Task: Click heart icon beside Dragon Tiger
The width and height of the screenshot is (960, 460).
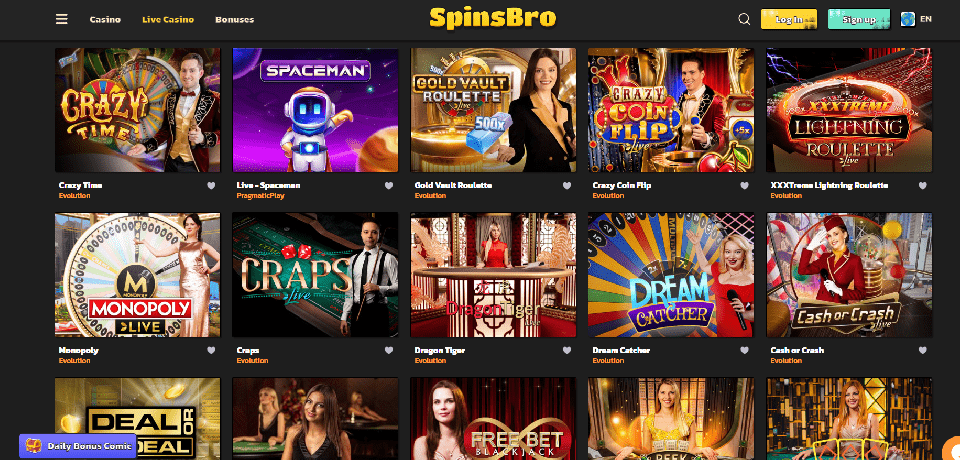Action: 567,350
